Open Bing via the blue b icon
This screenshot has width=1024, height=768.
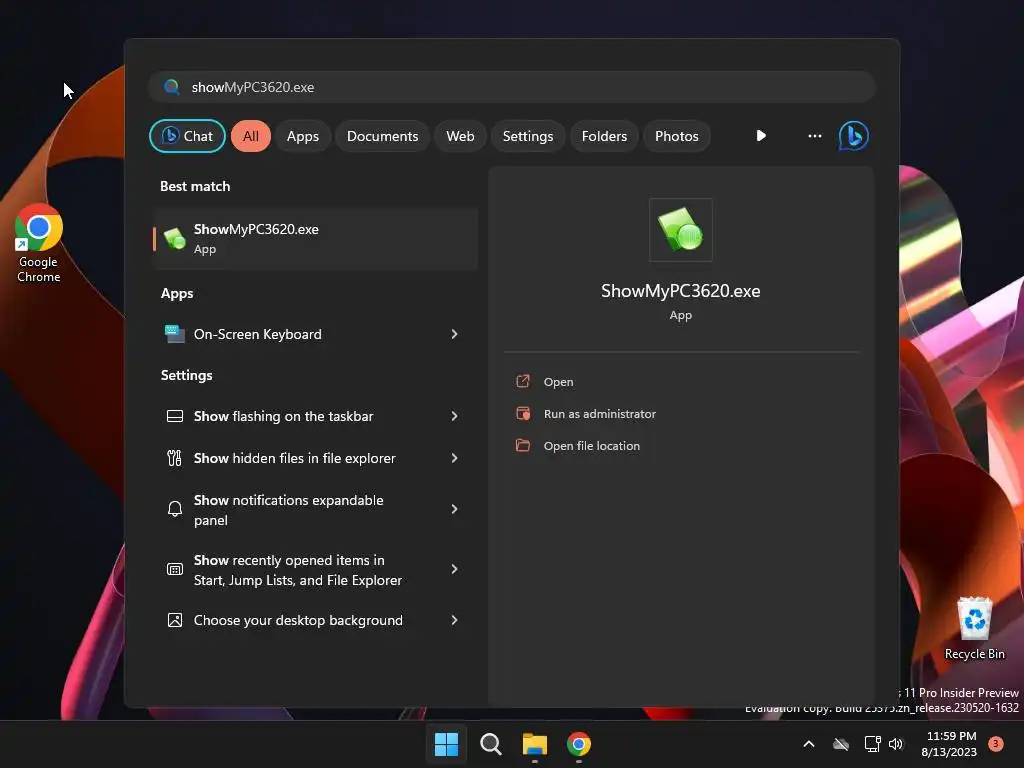point(854,136)
